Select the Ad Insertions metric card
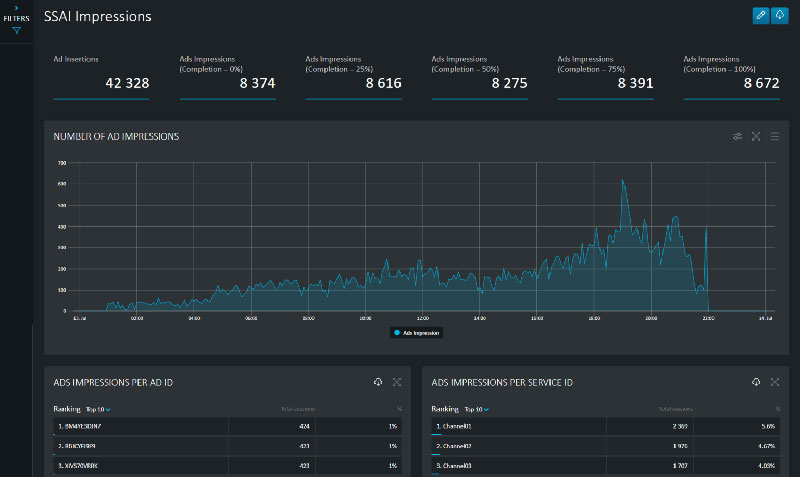 tap(101, 77)
